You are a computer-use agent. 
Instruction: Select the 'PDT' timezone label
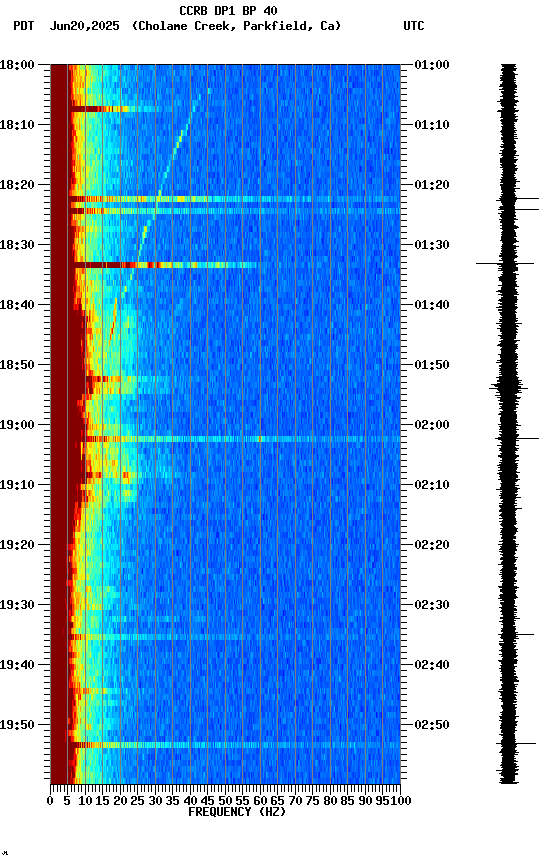(x=24, y=26)
